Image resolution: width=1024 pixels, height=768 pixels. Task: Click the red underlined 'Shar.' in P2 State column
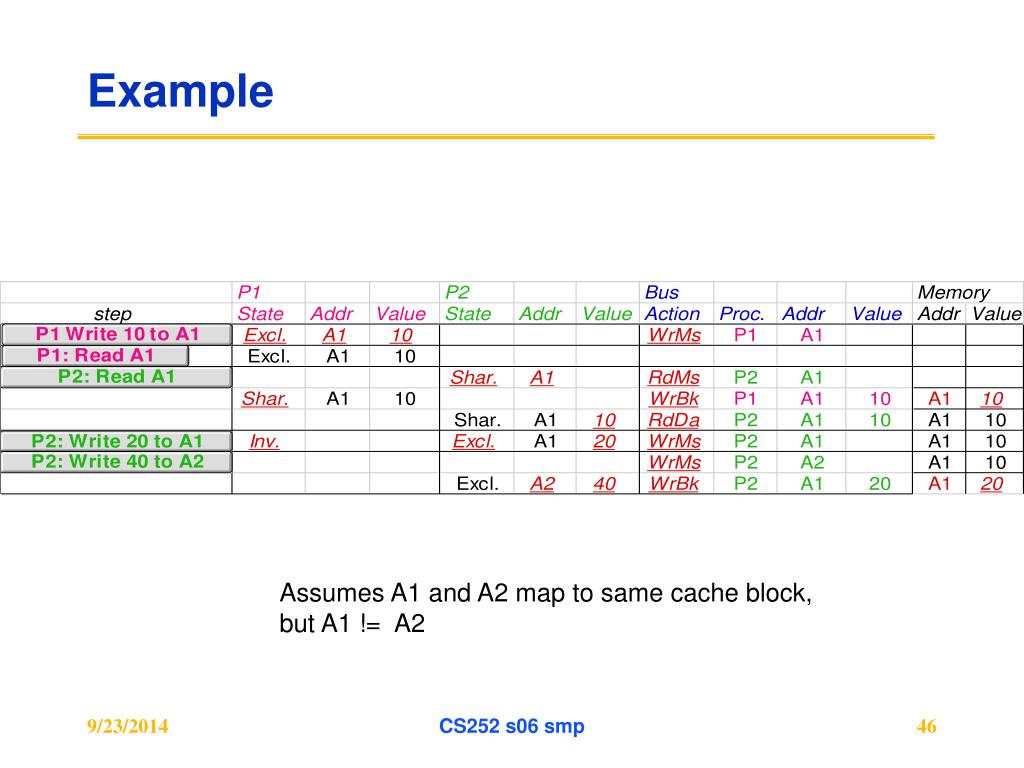473,377
